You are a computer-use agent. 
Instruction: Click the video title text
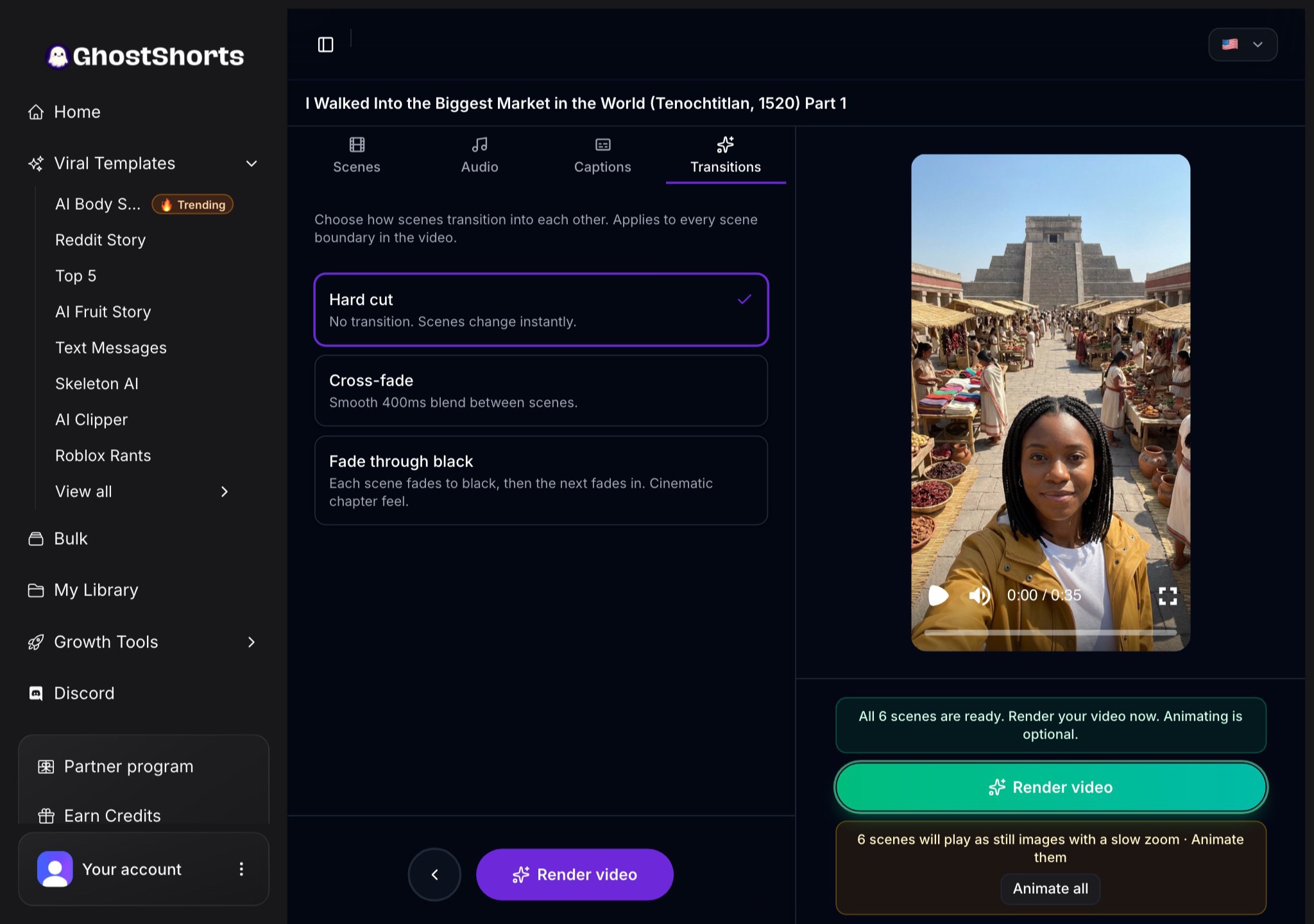point(576,103)
